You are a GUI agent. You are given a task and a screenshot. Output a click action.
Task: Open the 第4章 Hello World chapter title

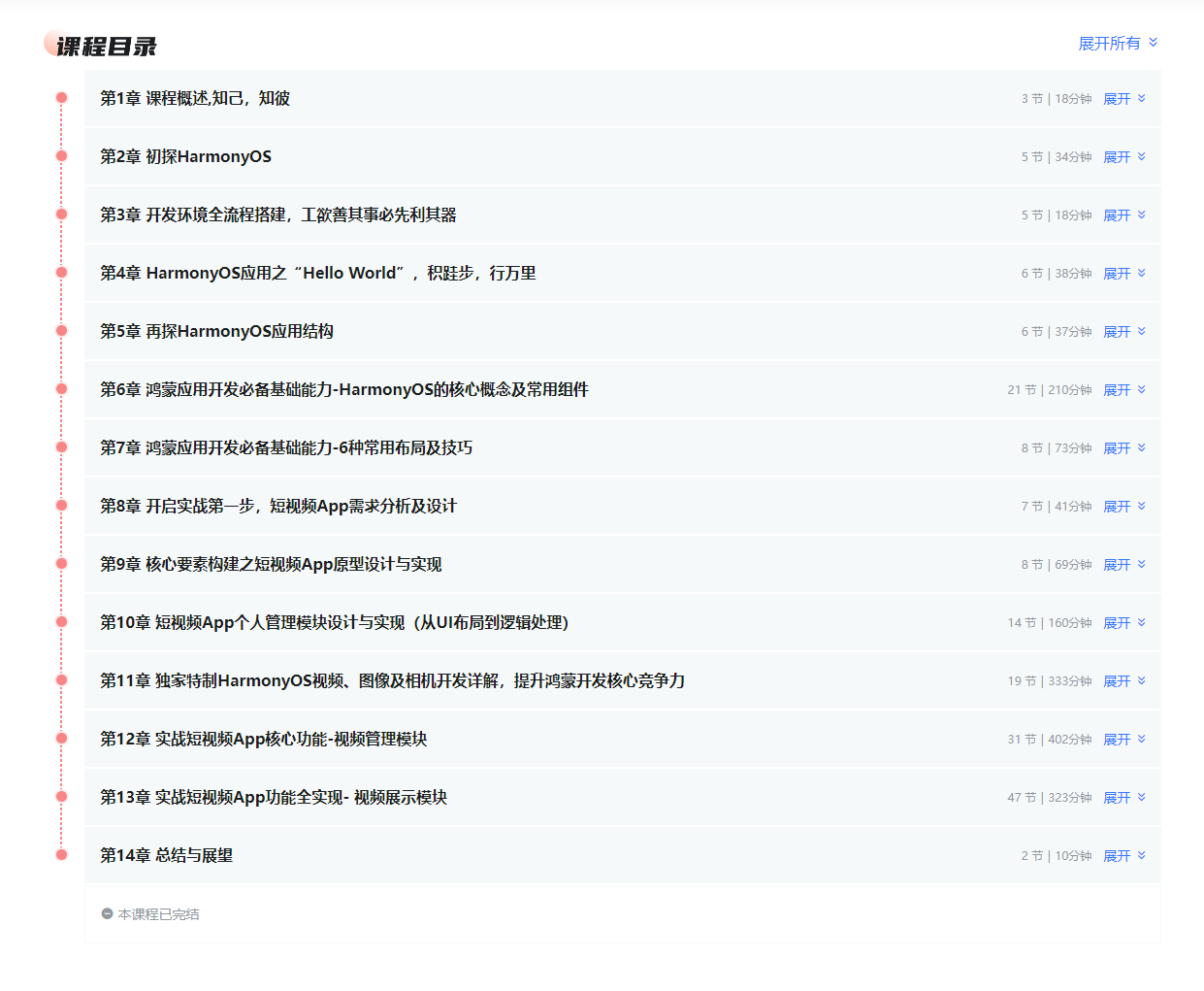(x=317, y=274)
